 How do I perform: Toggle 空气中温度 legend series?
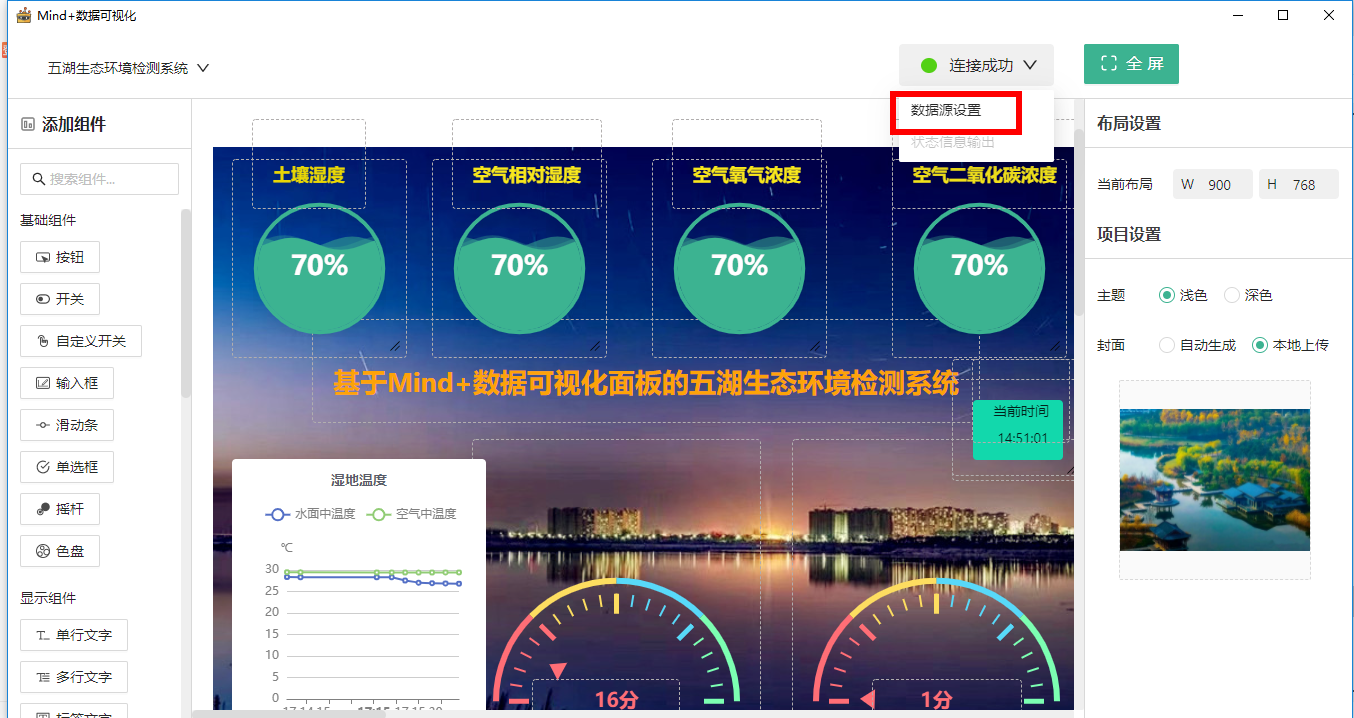click(411, 514)
